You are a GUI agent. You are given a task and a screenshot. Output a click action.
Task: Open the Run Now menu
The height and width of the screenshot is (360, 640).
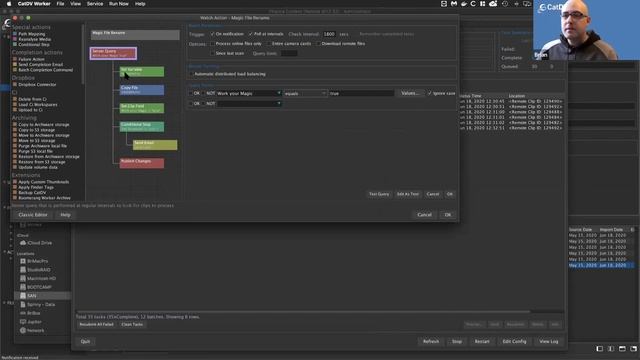119,4
